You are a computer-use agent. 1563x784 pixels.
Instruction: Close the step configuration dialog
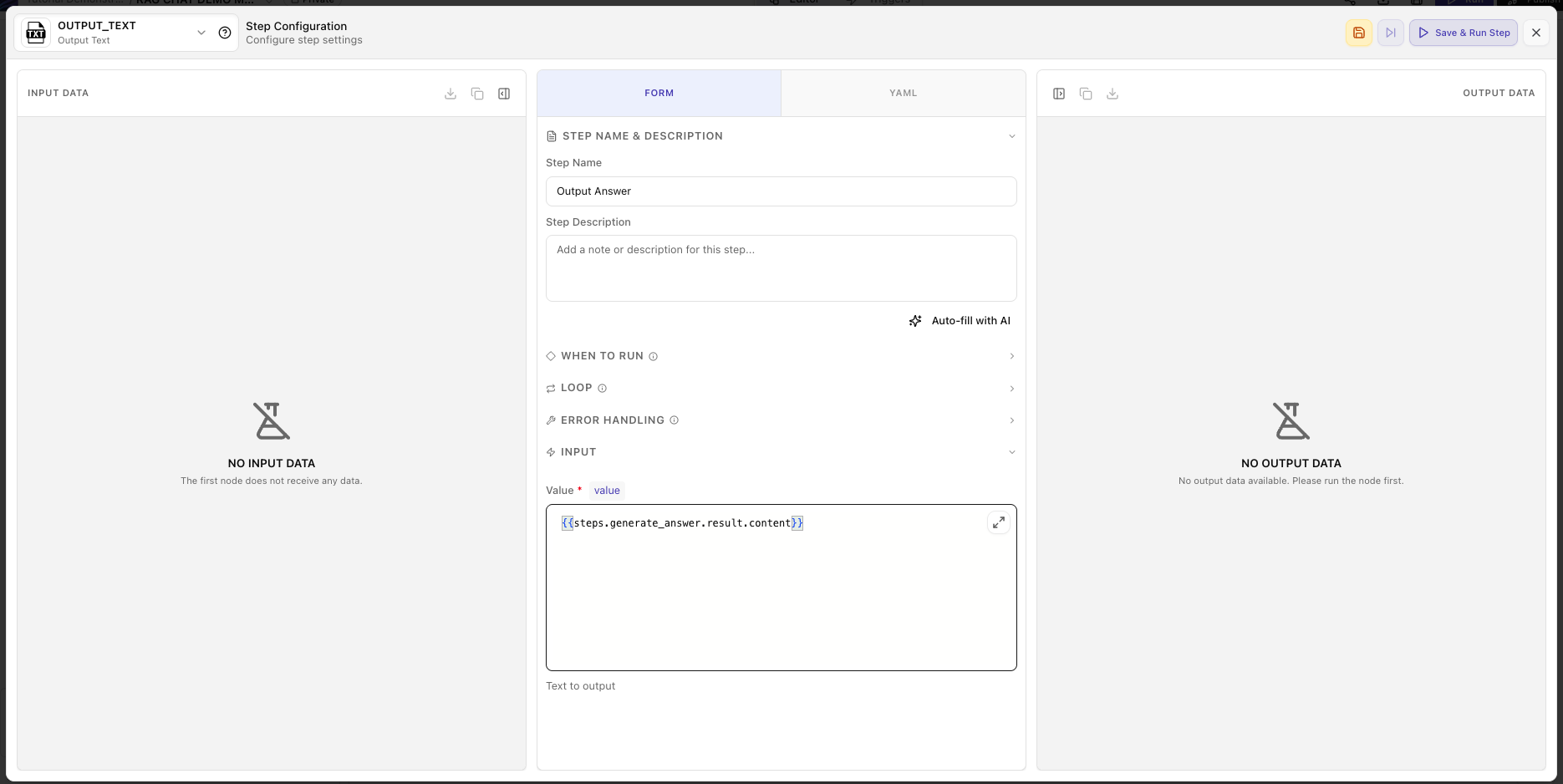[x=1536, y=33]
